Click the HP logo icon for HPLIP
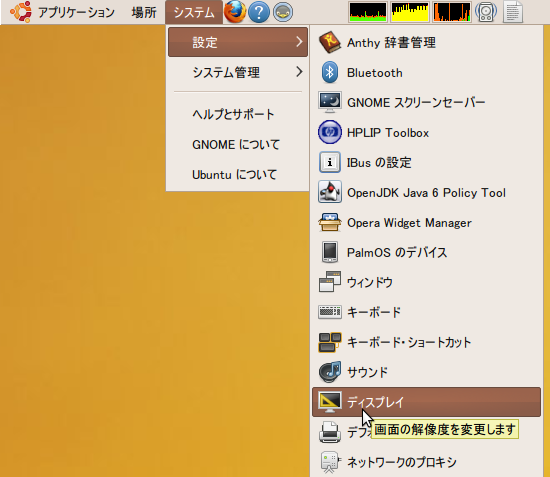Viewport: 550px width, 477px height. pos(330,132)
